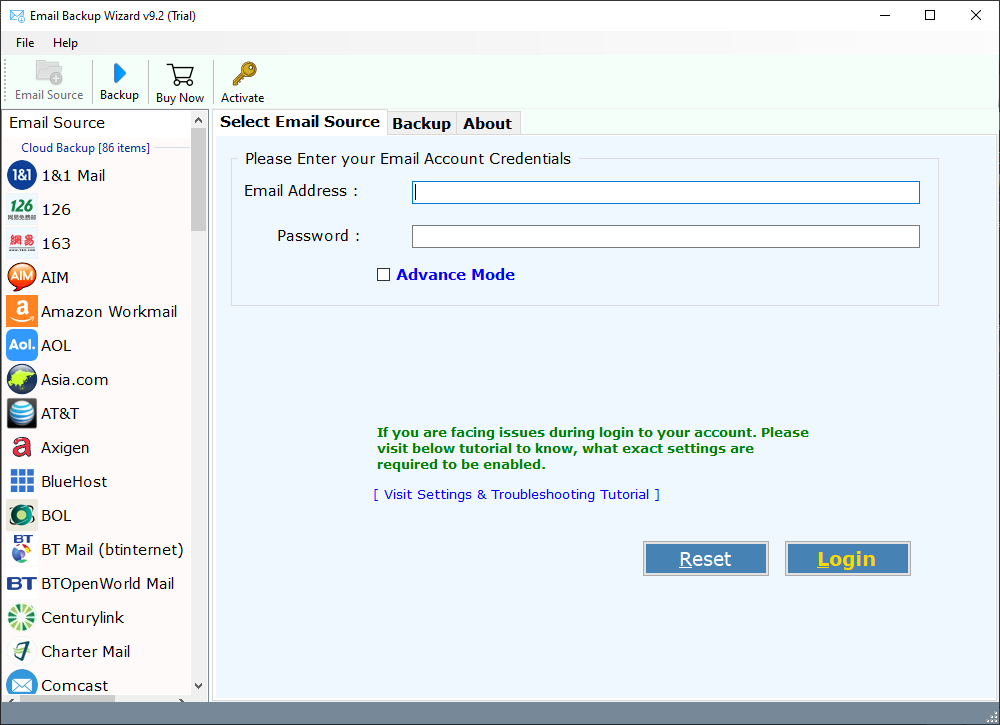Select the 'BTOpenWorld Mail' entry text
This screenshot has height=725, width=1000.
tap(108, 583)
